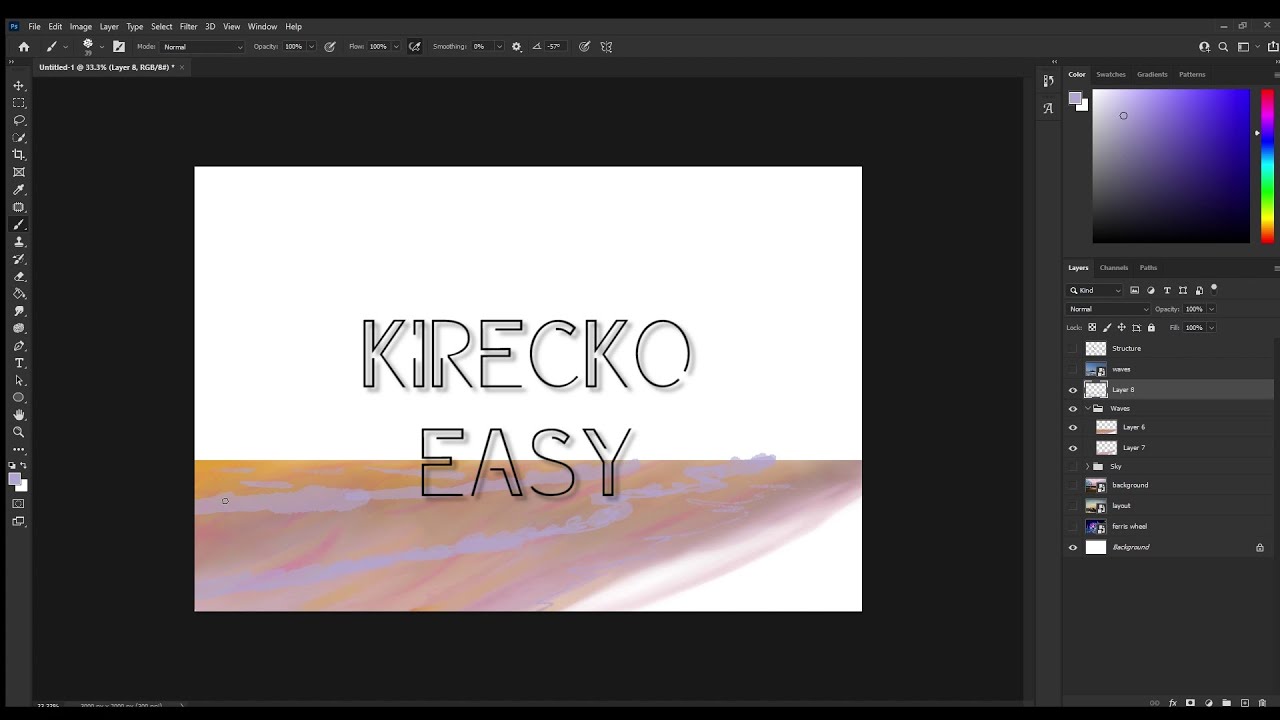Filter layers by pixel layers
1280x720 pixels.
(x=1134, y=290)
